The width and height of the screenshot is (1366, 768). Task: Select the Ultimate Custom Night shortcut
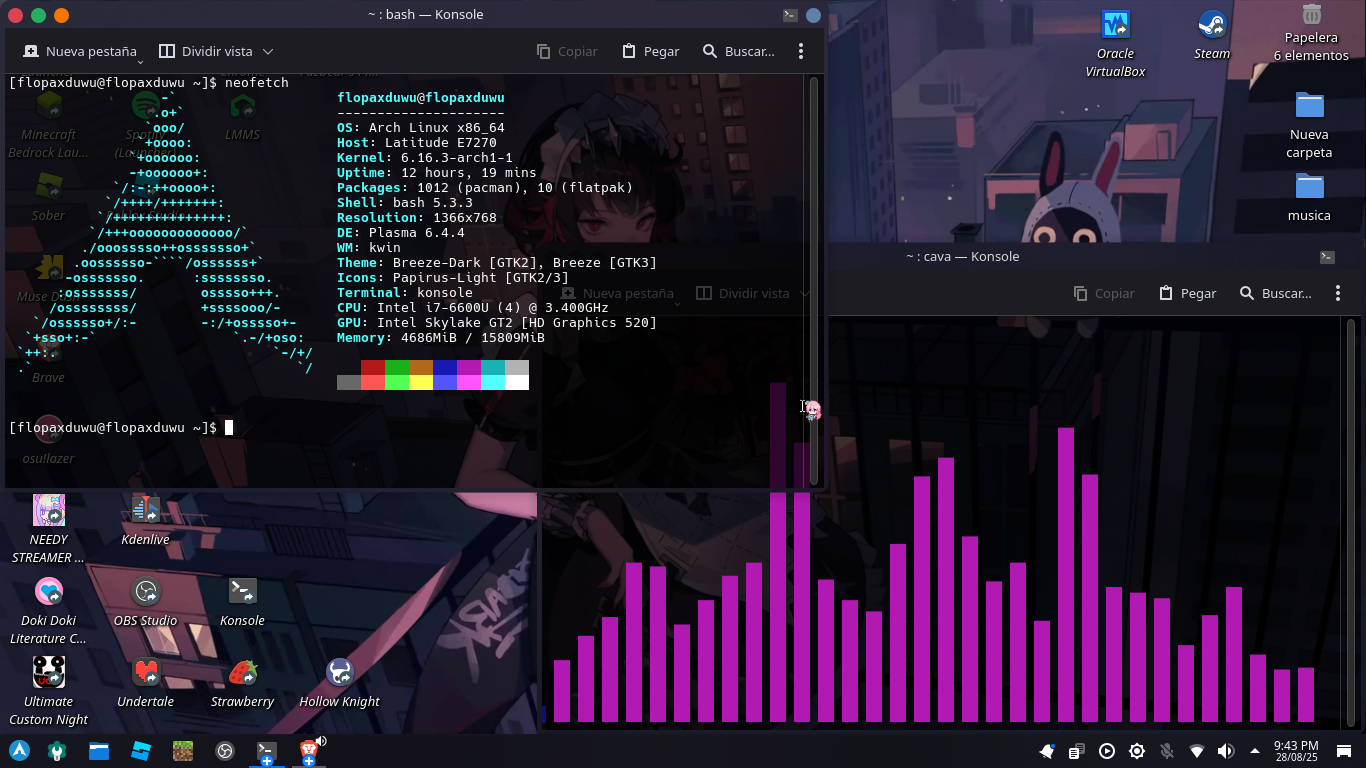48,691
